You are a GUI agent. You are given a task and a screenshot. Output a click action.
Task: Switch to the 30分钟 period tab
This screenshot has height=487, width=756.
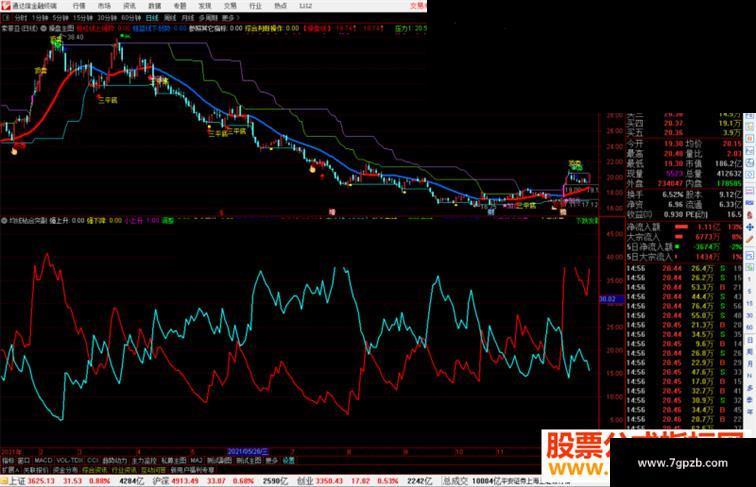click(x=107, y=18)
